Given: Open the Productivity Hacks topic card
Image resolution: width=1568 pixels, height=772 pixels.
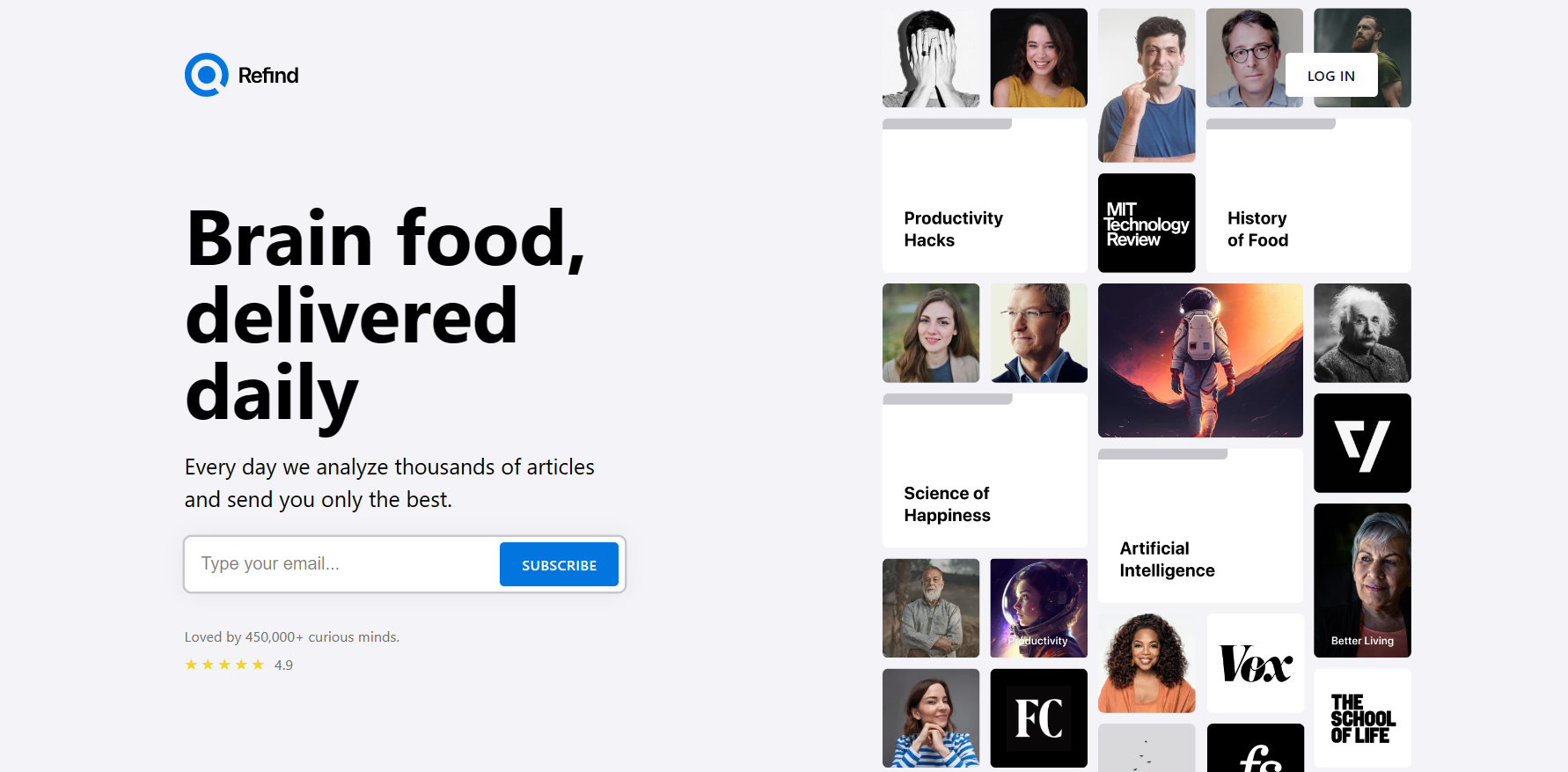Looking at the screenshot, I should (985, 196).
